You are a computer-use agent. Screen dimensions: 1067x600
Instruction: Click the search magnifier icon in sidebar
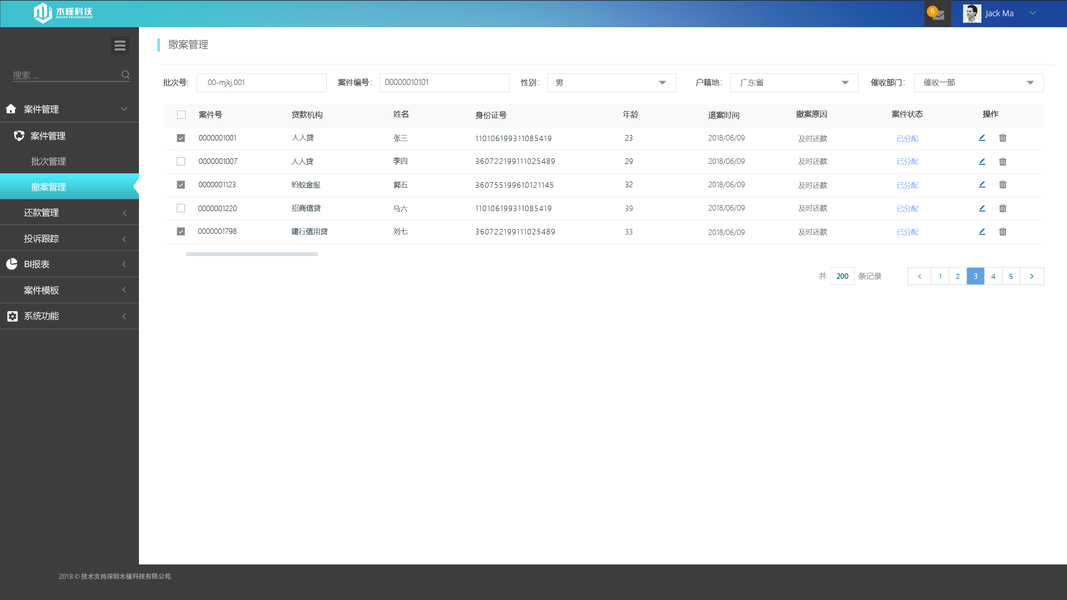(125, 75)
